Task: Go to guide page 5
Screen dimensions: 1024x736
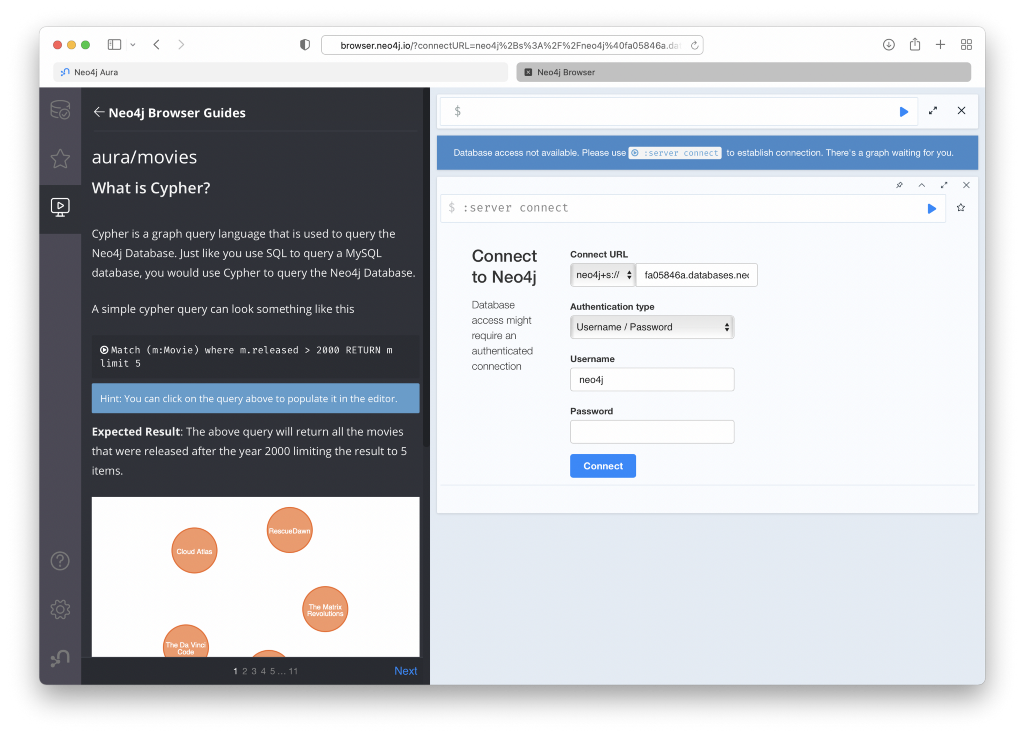Action: [272, 671]
